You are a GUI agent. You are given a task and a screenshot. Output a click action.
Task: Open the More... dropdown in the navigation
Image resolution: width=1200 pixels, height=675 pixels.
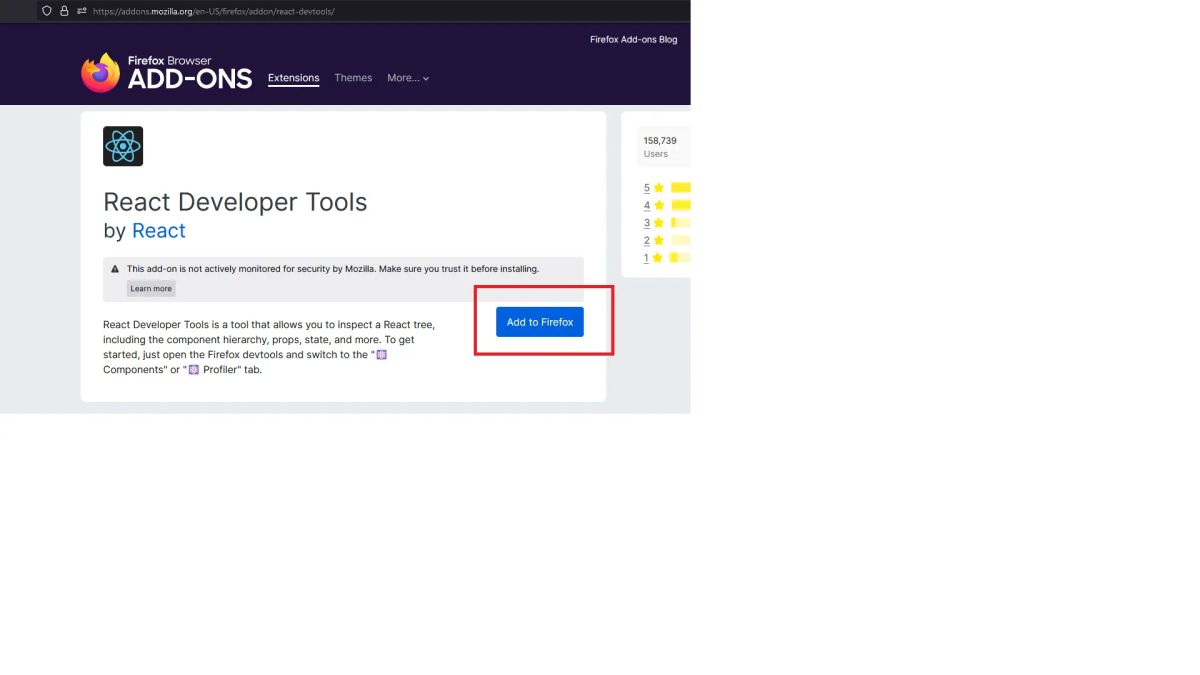coord(408,77)
